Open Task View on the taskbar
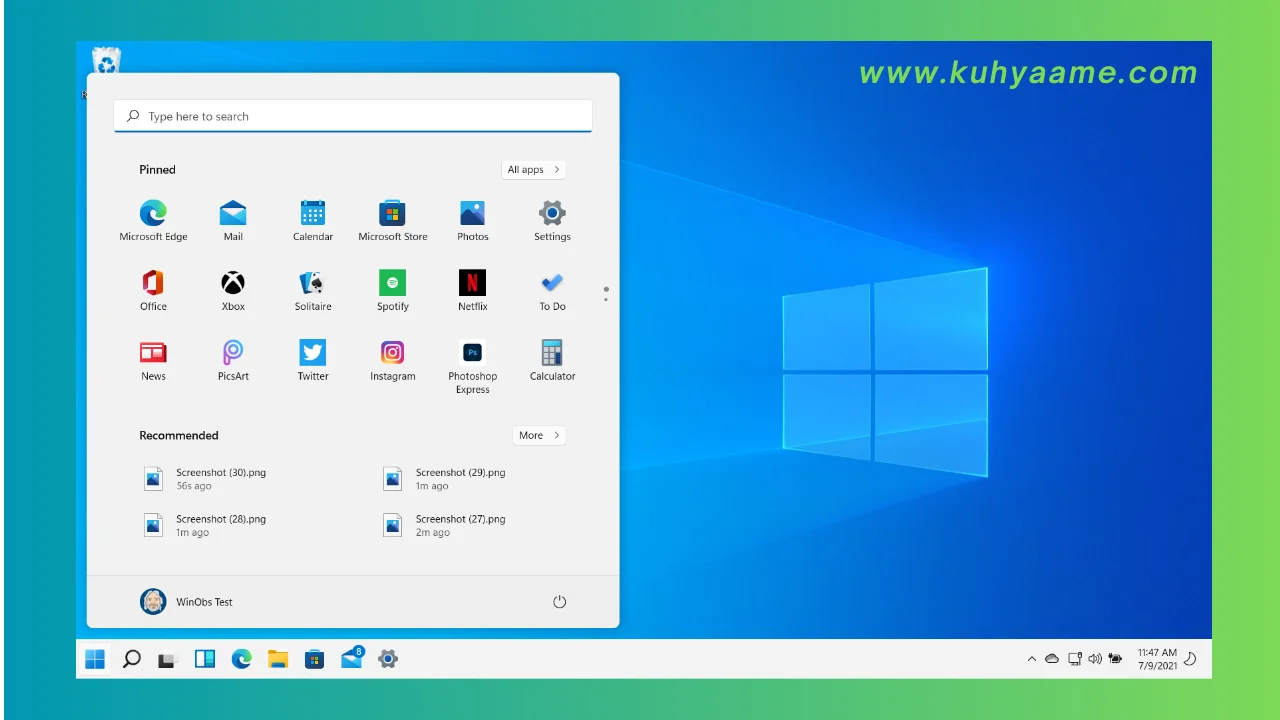The width and height of the screenshot is (1280, 720). (x=167, y=659)
